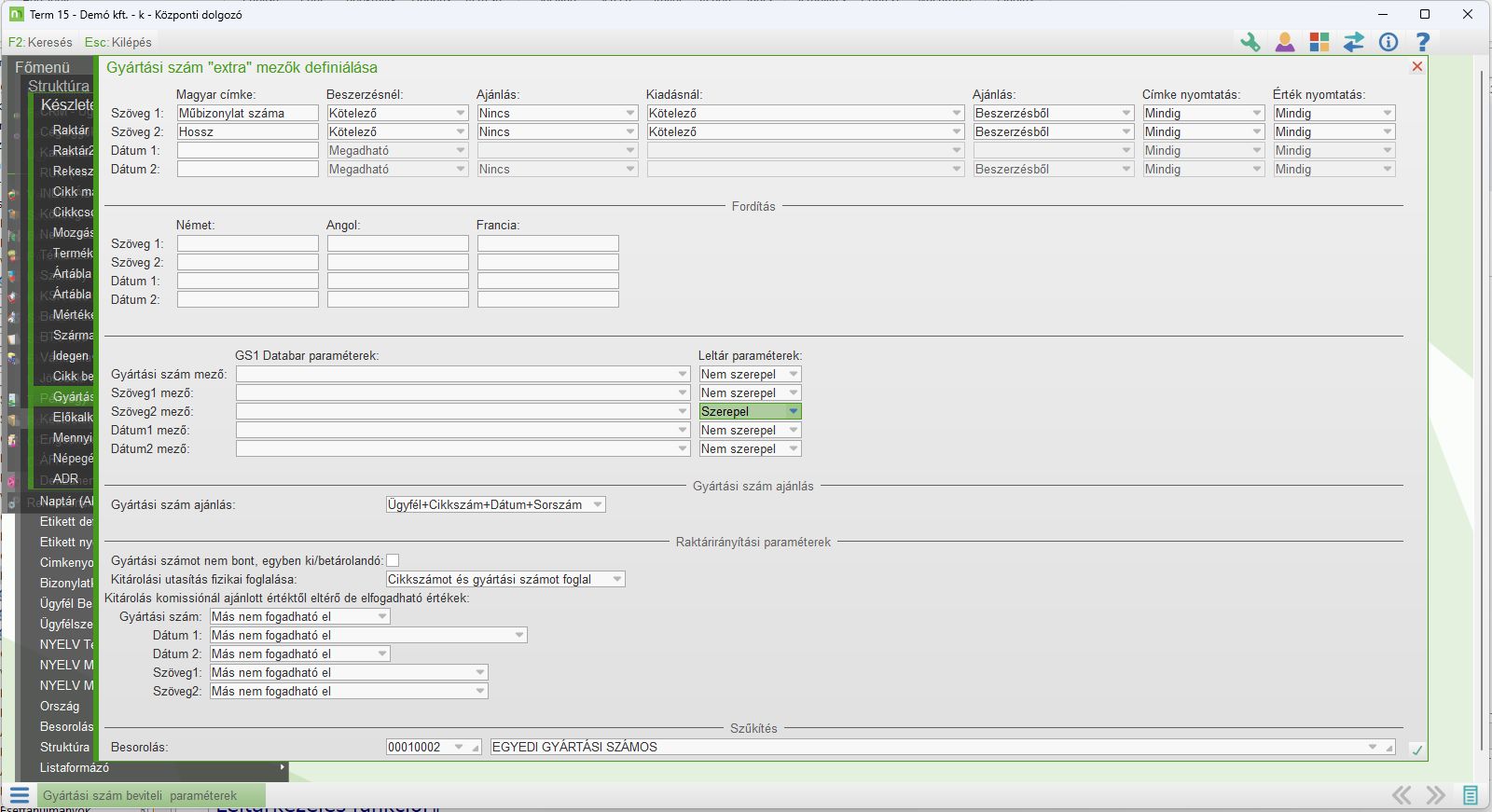Expand the Gyártási szám ajánlás dropdown
The width and height of the screenshot is (1492, 812).
click(598, 504)
